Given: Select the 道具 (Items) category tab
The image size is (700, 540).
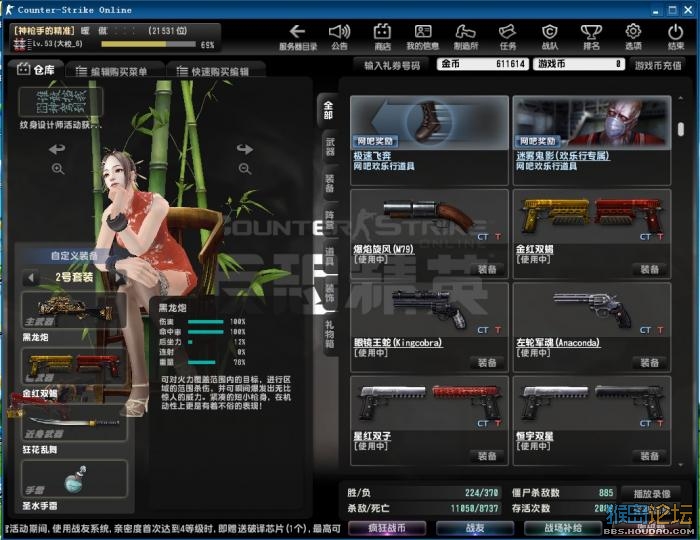Looking at the screenshot, I should (x=329, y=257).
